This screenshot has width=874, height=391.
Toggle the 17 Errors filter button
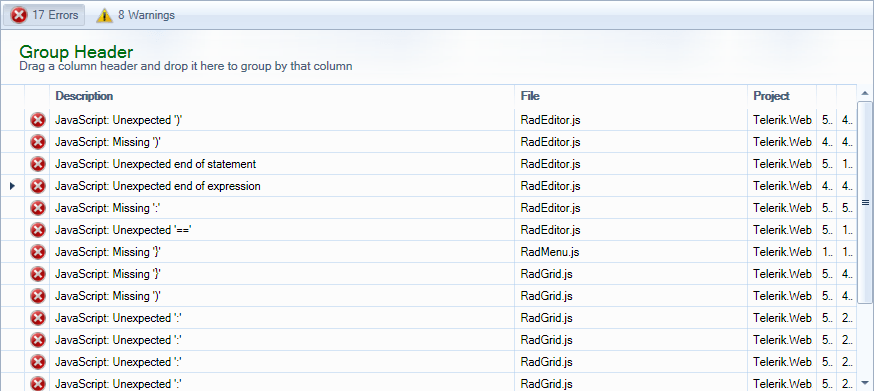click(45, 15)
